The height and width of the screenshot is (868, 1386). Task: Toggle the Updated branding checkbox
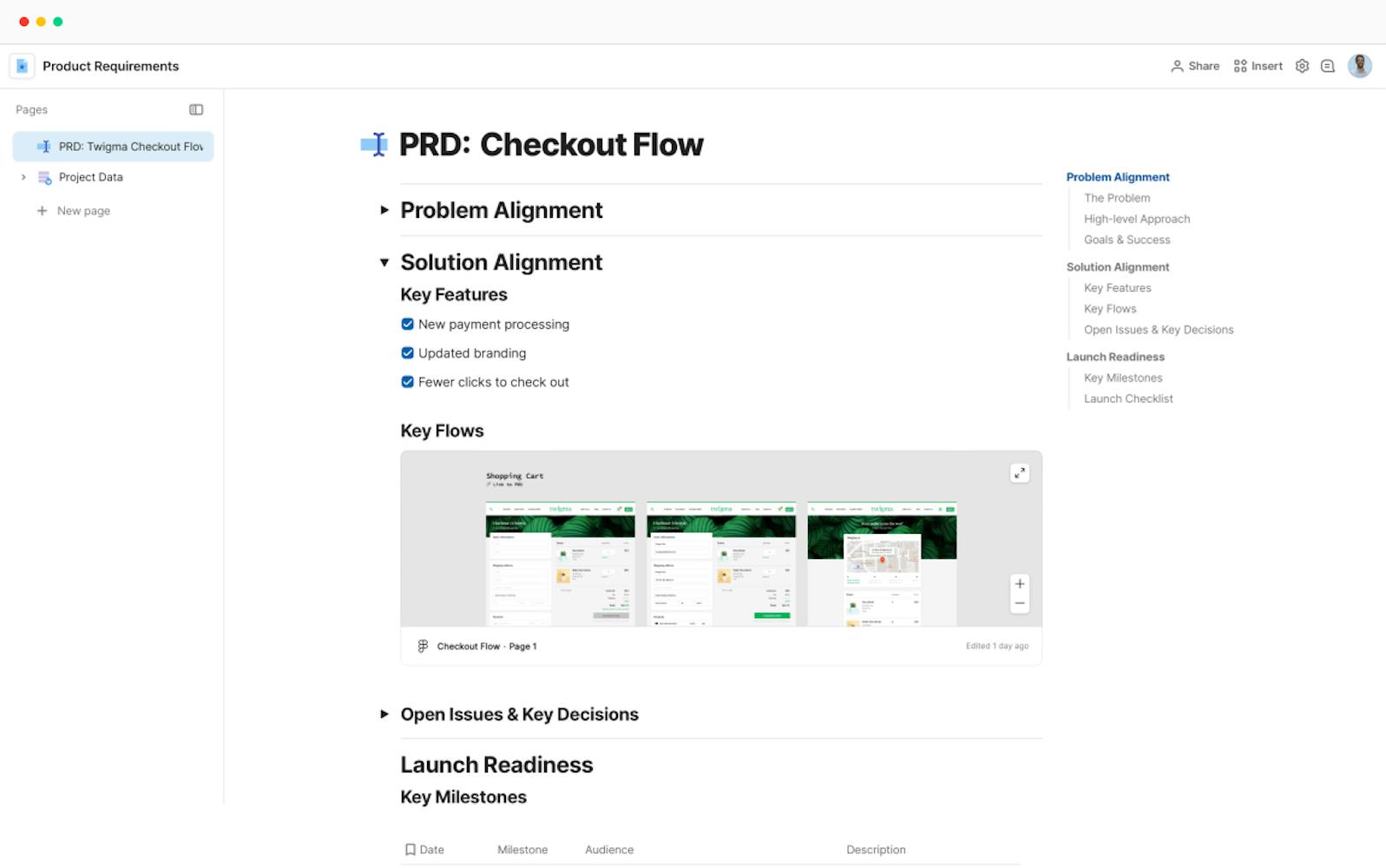(407, 353)
